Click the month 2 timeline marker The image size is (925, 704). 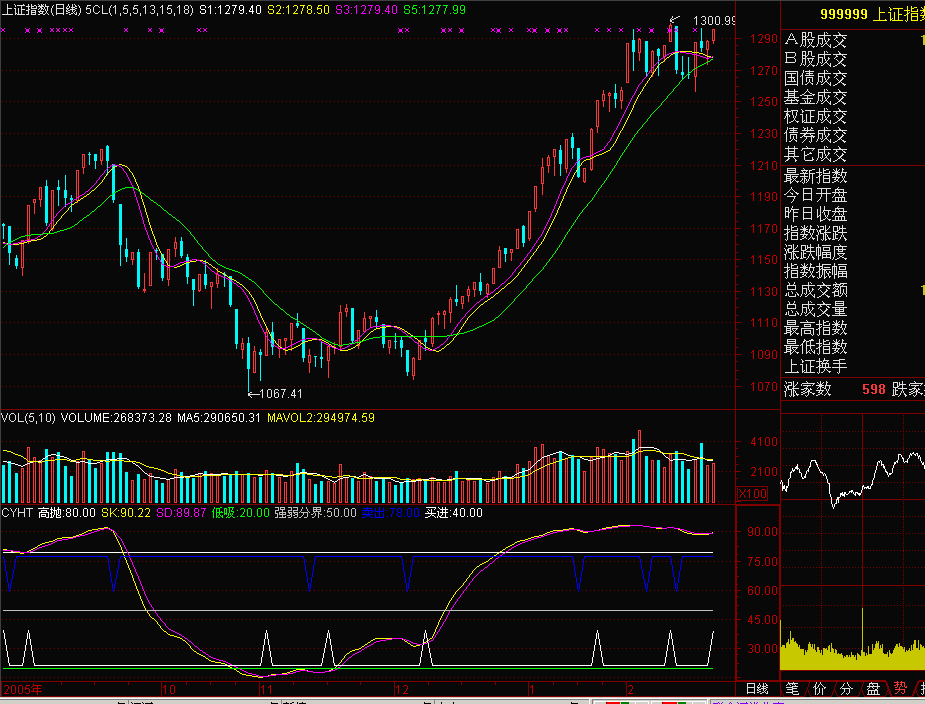(x=630, y=689)
